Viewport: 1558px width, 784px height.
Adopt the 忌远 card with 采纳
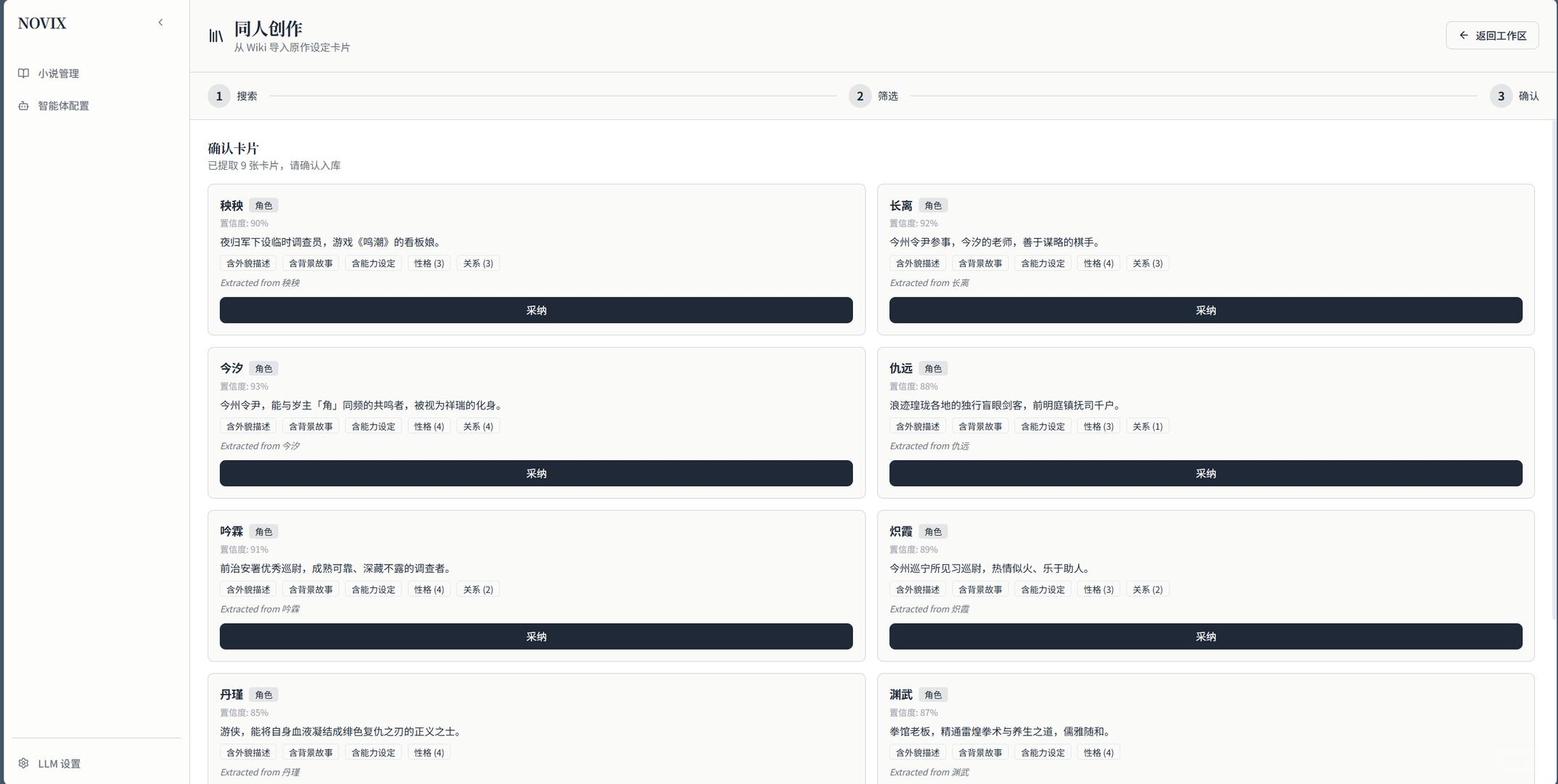coord(1206,473)
